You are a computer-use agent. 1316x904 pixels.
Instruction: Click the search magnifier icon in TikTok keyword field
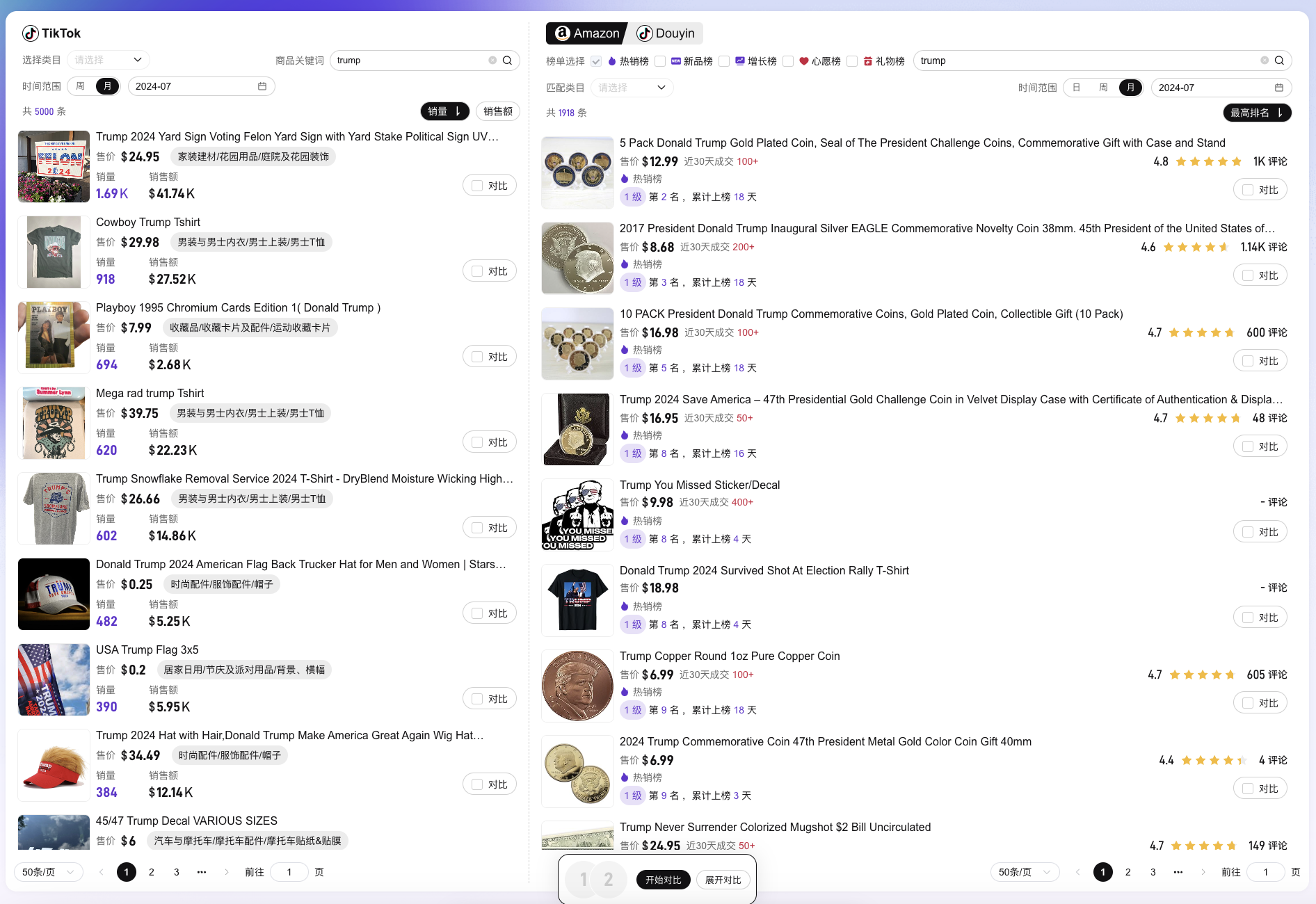point(507,60)
